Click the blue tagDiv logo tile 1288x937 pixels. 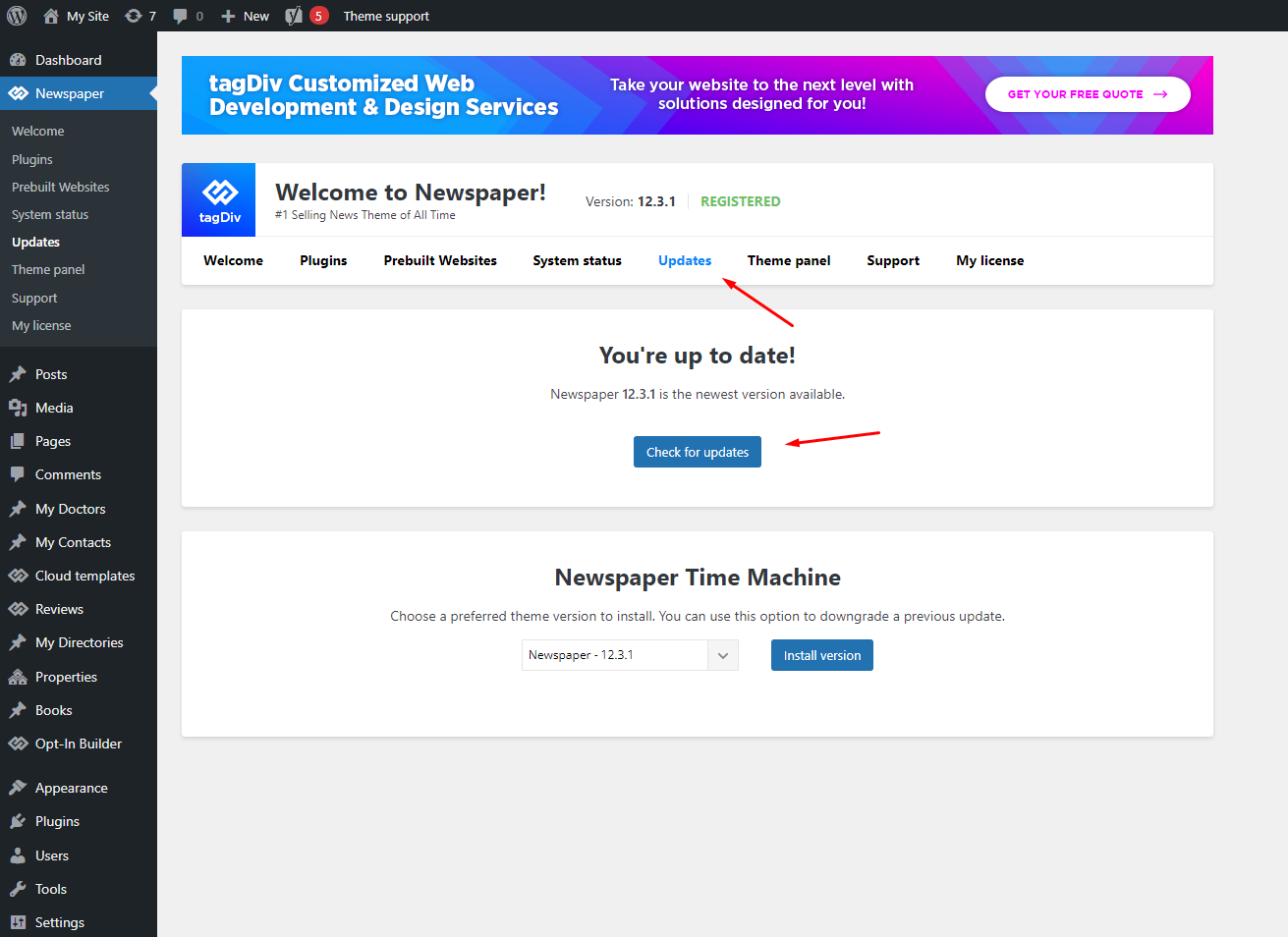click(x=219, y=200)
